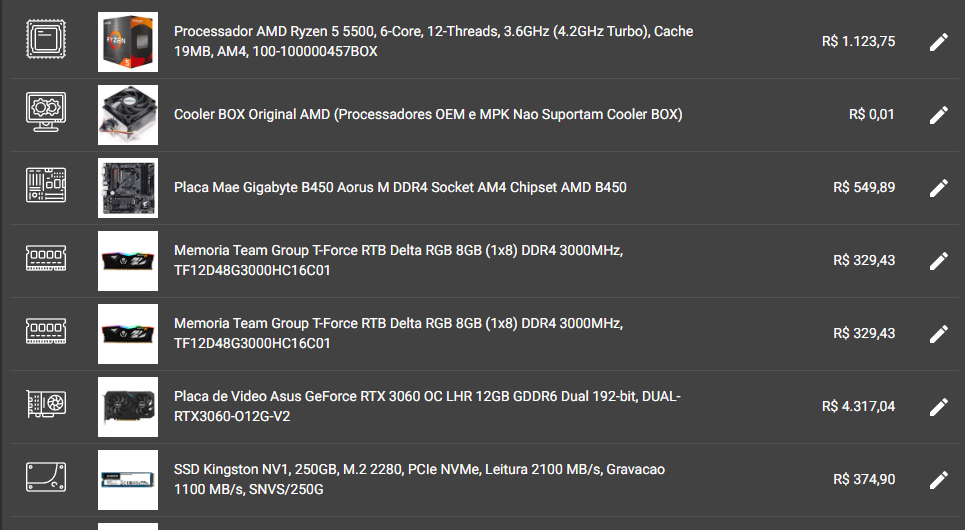Click the graphics card category icon
965x530 pixels.
click(46, 404)
